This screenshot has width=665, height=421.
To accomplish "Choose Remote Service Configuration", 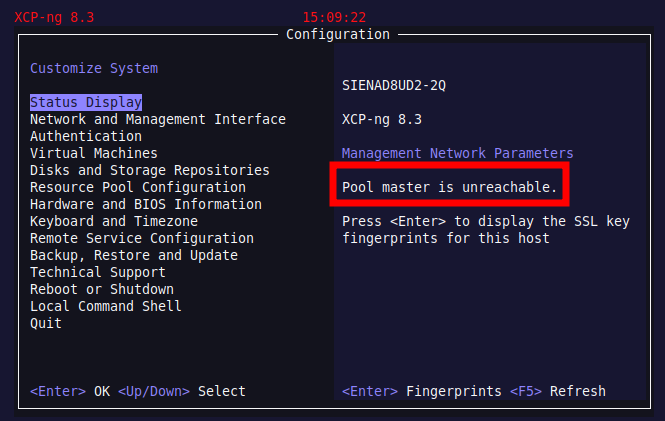I will (142, 238).
